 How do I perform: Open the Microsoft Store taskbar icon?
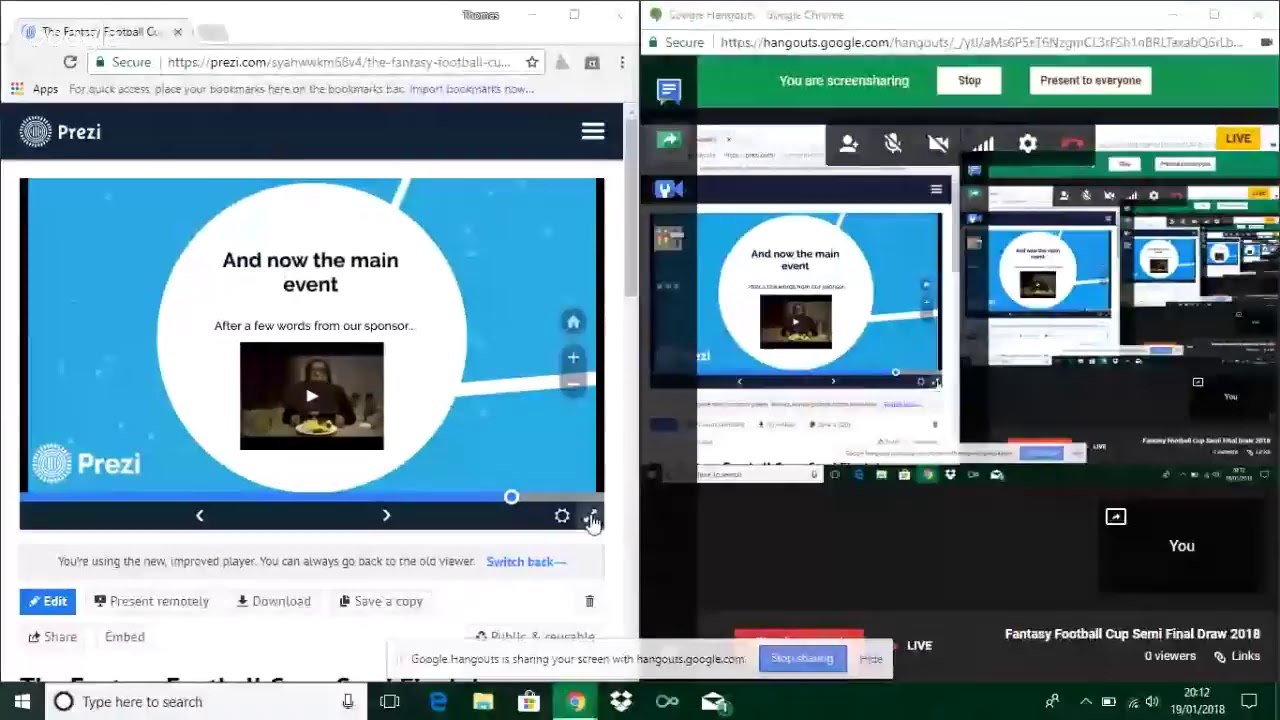point(529,702)
